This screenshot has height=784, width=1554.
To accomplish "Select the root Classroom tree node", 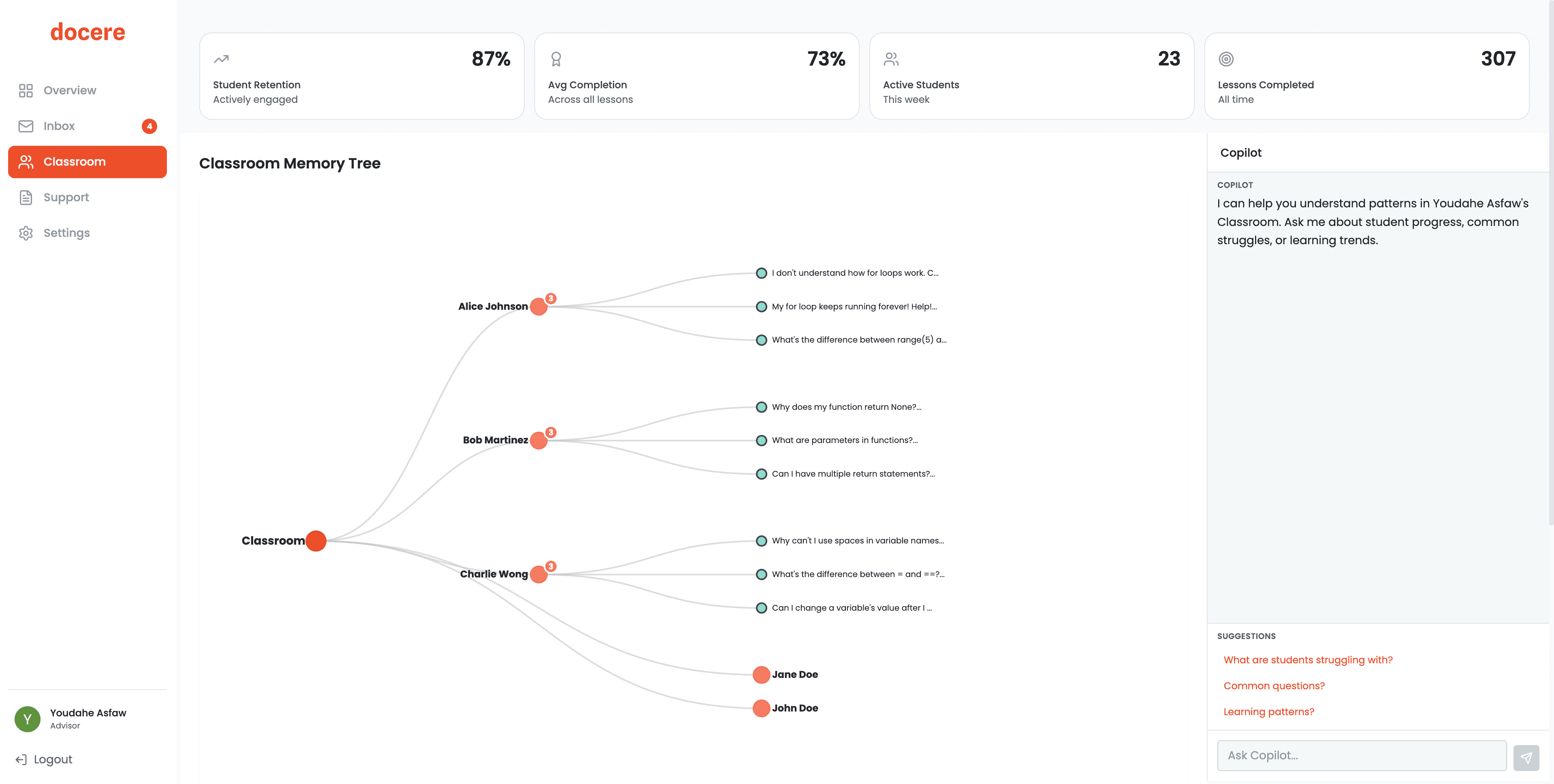I will (x=316, y=541).
